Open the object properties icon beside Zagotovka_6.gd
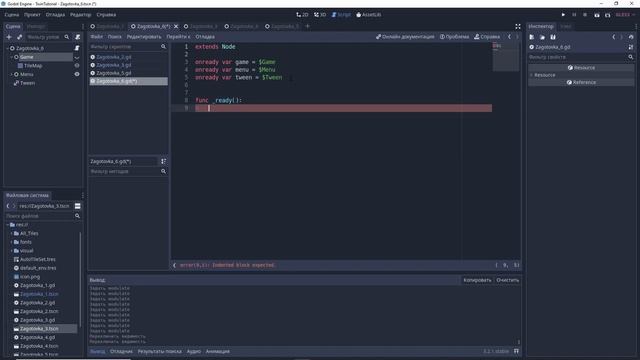 pyautogui.click(x=631, y=47)
